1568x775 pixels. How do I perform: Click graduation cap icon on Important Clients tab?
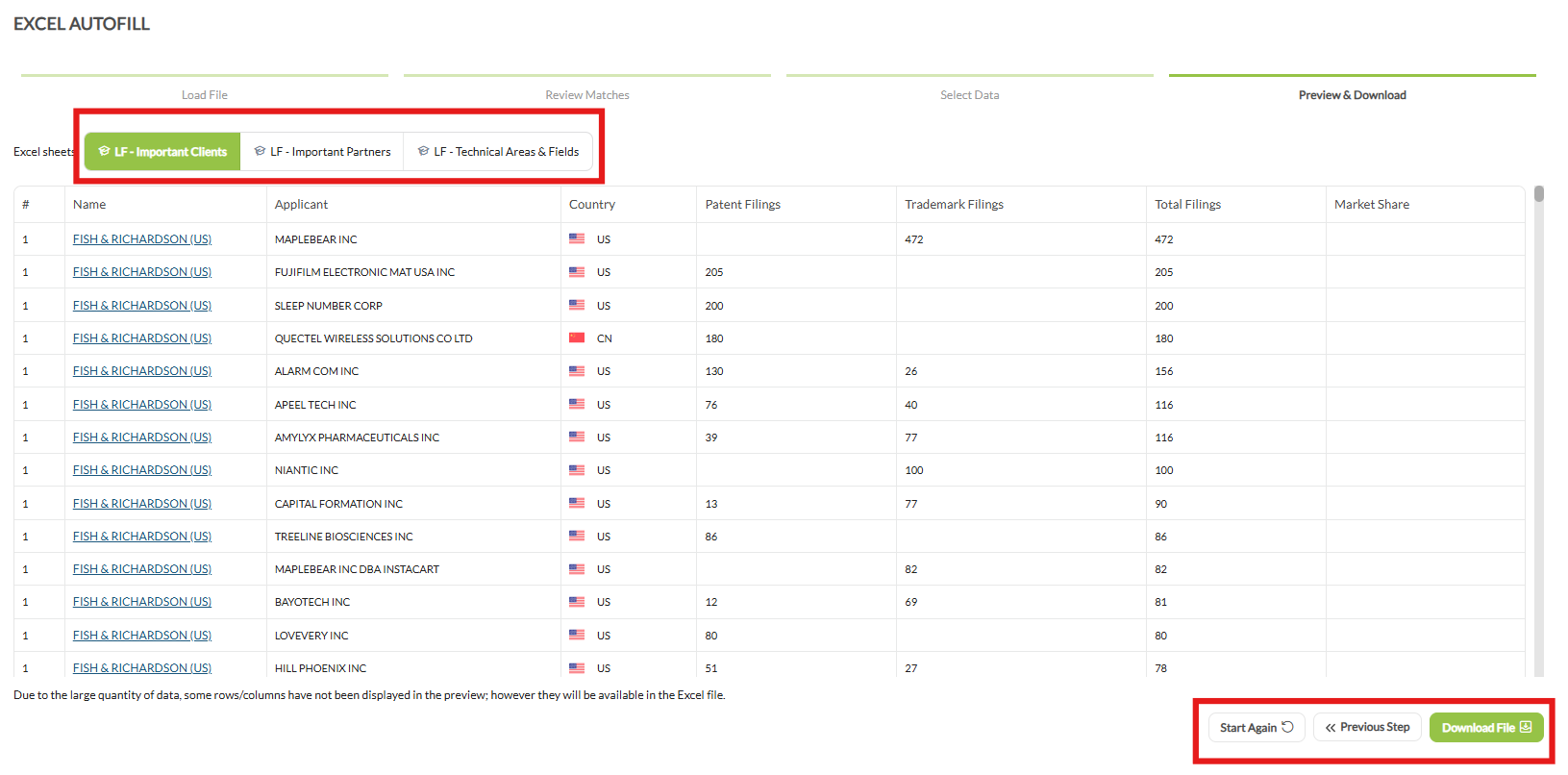104,151
